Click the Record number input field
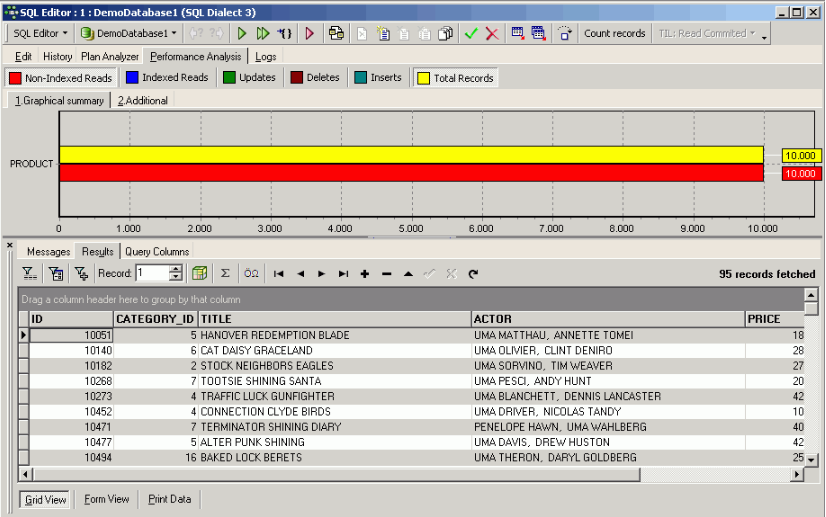 152,273
